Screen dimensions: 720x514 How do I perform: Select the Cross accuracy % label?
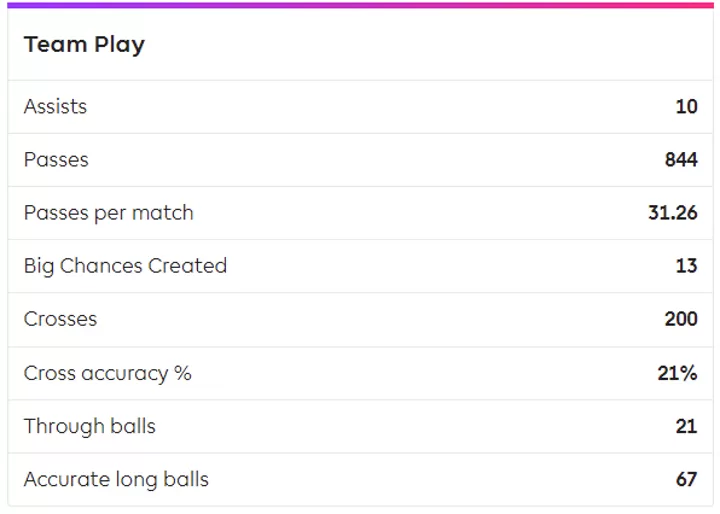pyautogui.click(x=107, y=373)
